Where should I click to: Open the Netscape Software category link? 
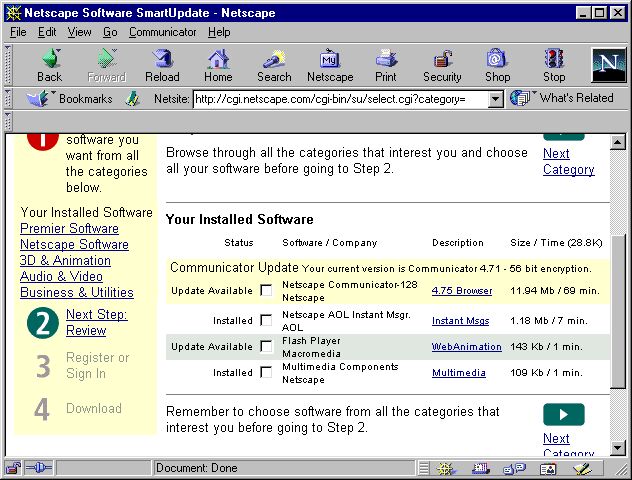74,245
